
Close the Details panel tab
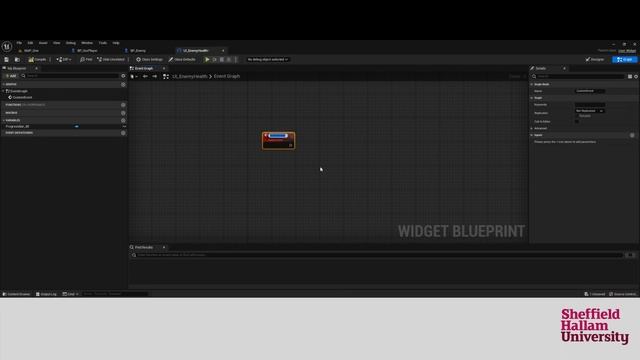tap(564, 69)
